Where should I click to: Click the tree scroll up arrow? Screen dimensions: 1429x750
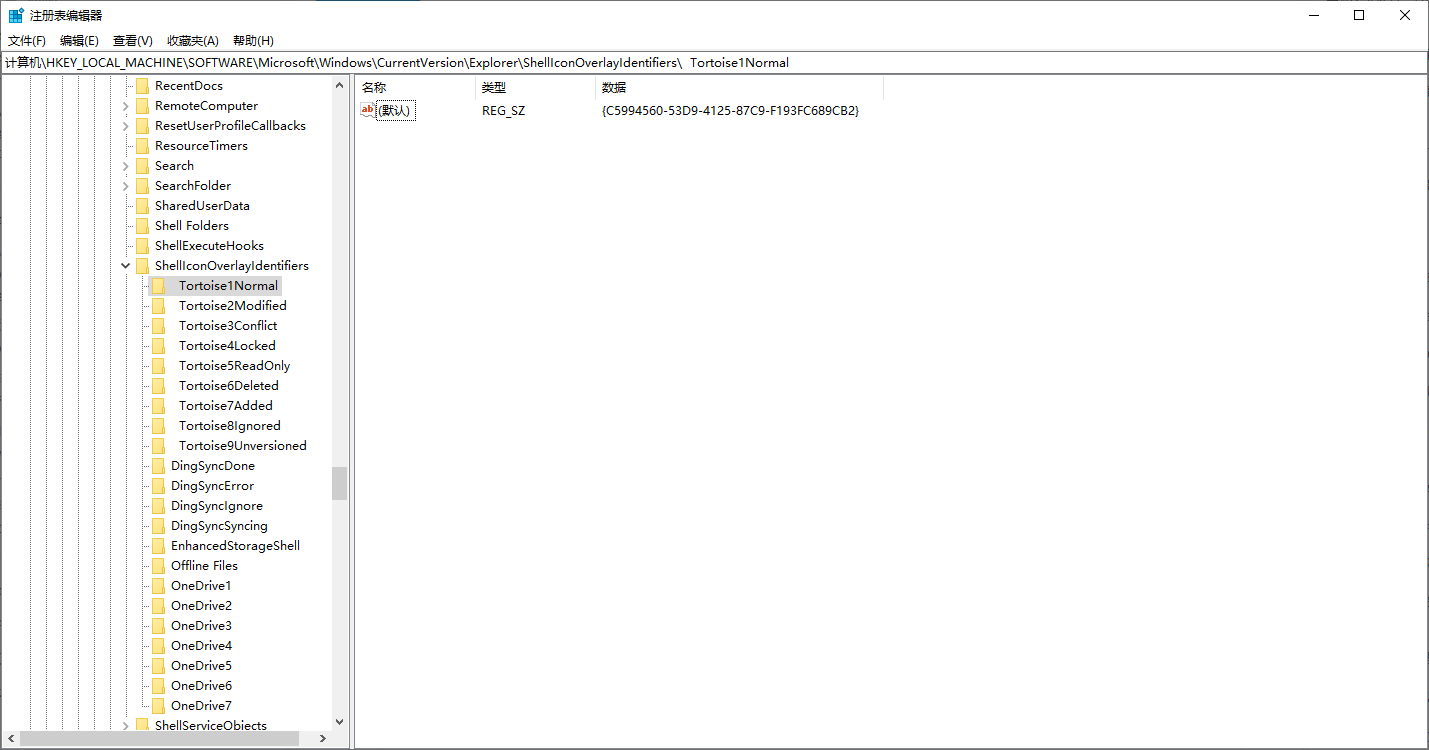click(x=340, y=86)
